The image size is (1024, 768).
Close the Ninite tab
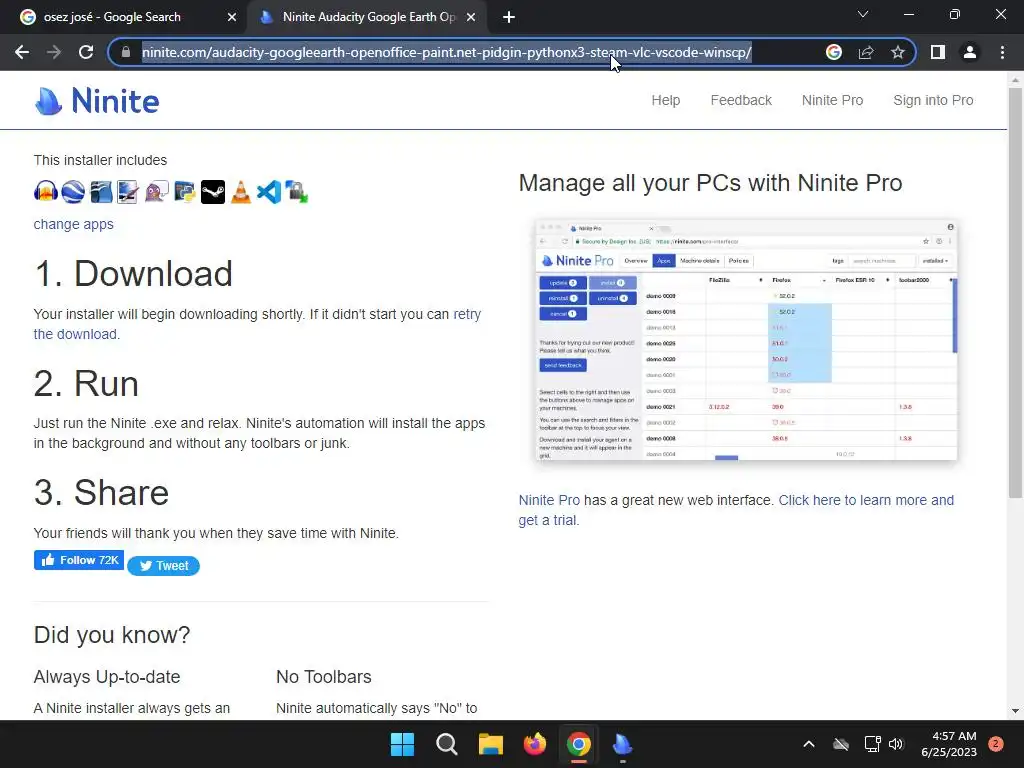point(471,18)
